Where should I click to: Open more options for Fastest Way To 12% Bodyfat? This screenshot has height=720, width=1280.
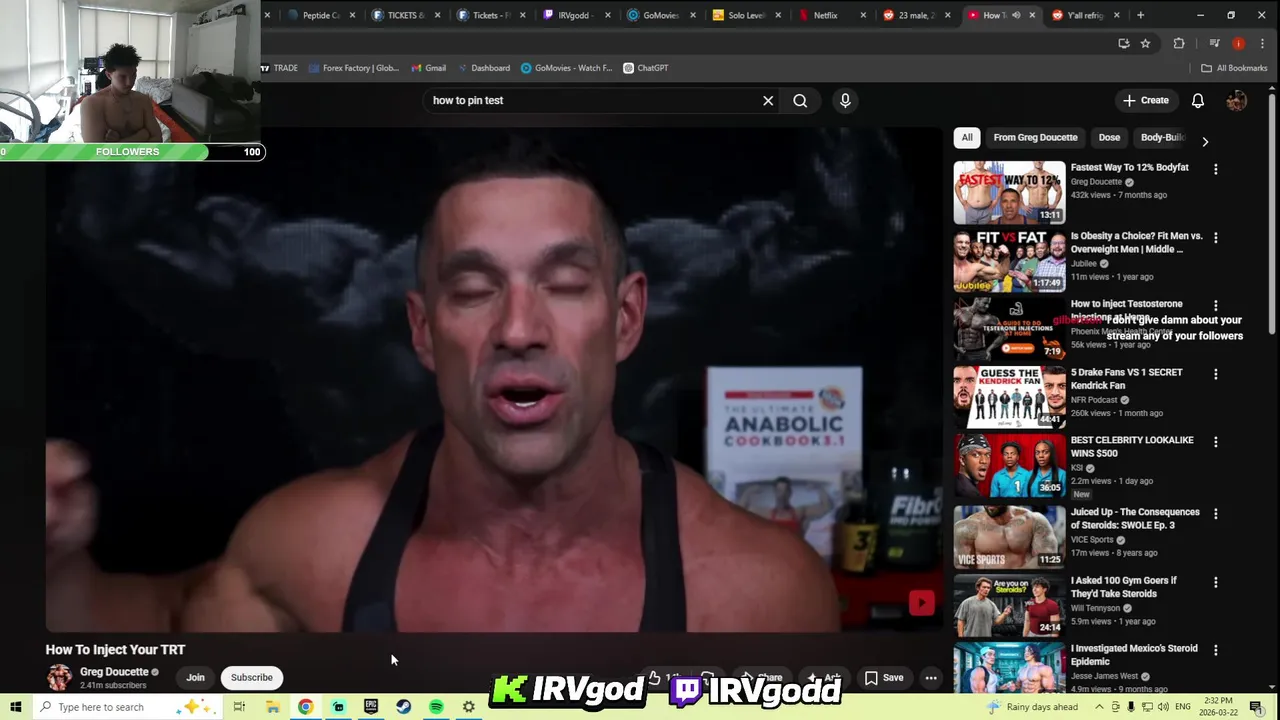(x=1216, y=169)
